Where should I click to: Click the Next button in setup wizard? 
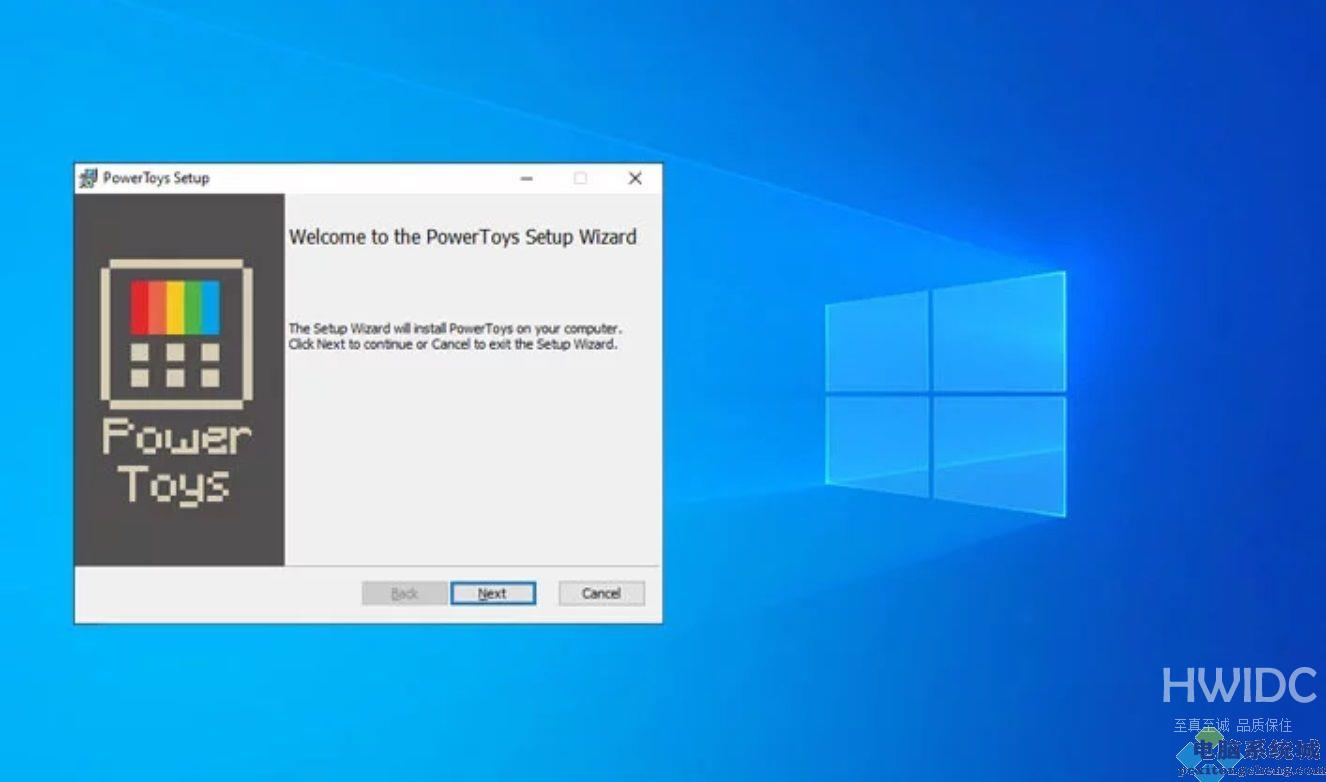coord(493,593)
